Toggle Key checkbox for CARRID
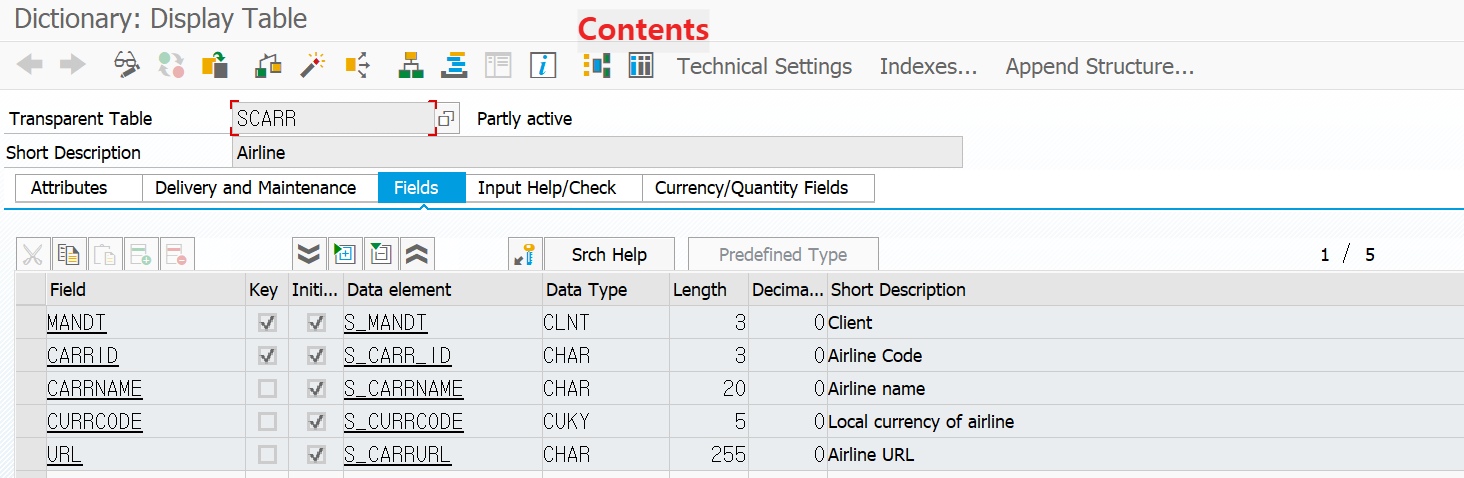This screenshot has width=1464, height=478. coord(267,356)
